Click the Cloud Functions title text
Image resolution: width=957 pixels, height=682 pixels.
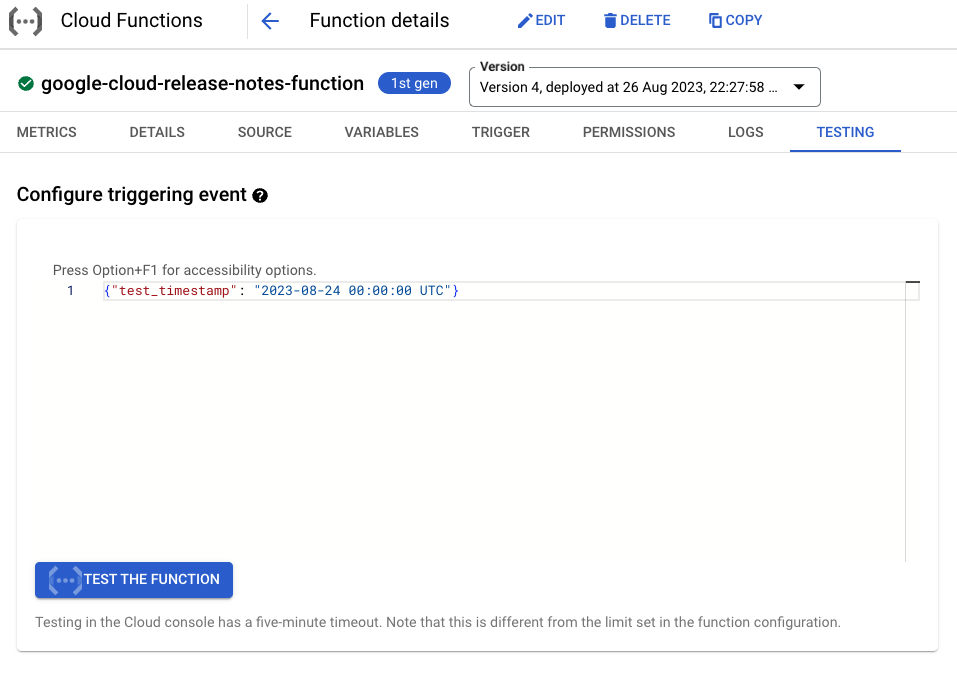(131, 21)
